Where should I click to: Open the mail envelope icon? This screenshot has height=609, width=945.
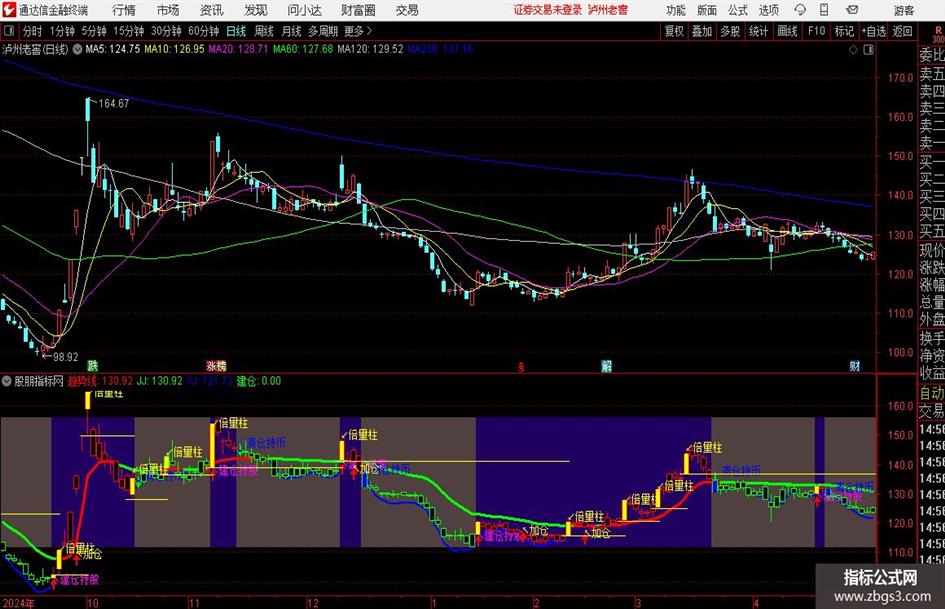[x=852, y=10]
